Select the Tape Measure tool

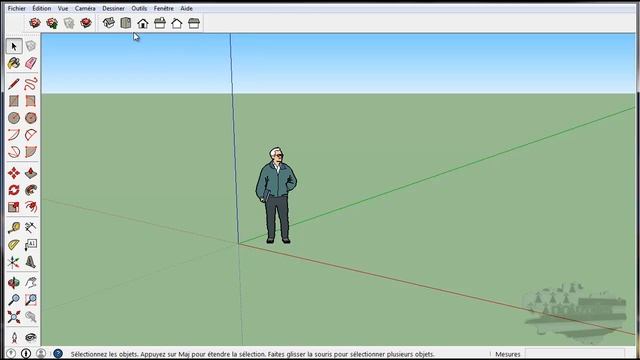point(14,227)
